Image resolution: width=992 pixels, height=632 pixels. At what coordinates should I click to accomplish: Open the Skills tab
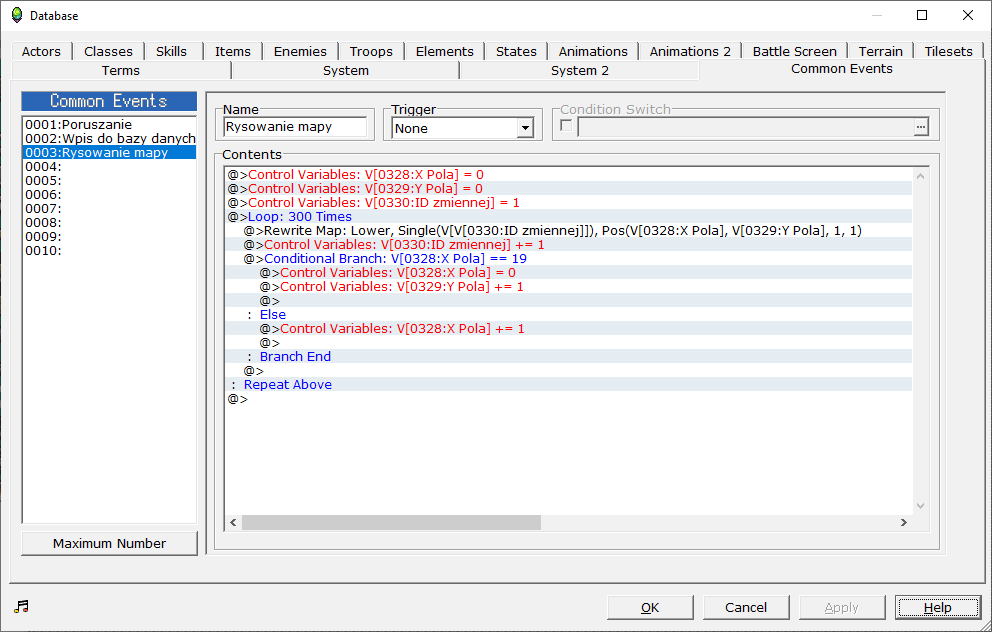pos(171,51)
